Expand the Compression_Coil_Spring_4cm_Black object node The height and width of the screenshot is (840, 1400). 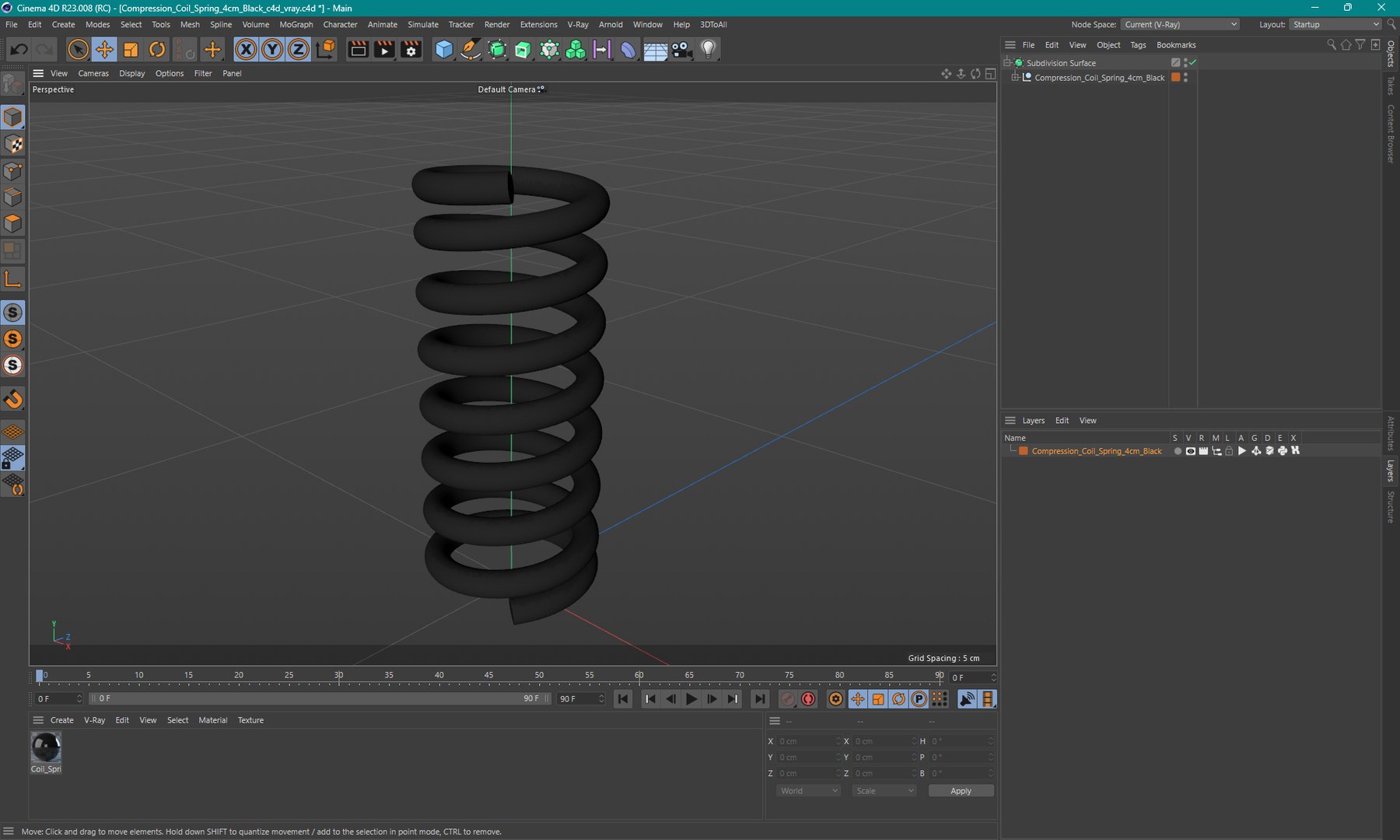click(x=1015, y=78)
